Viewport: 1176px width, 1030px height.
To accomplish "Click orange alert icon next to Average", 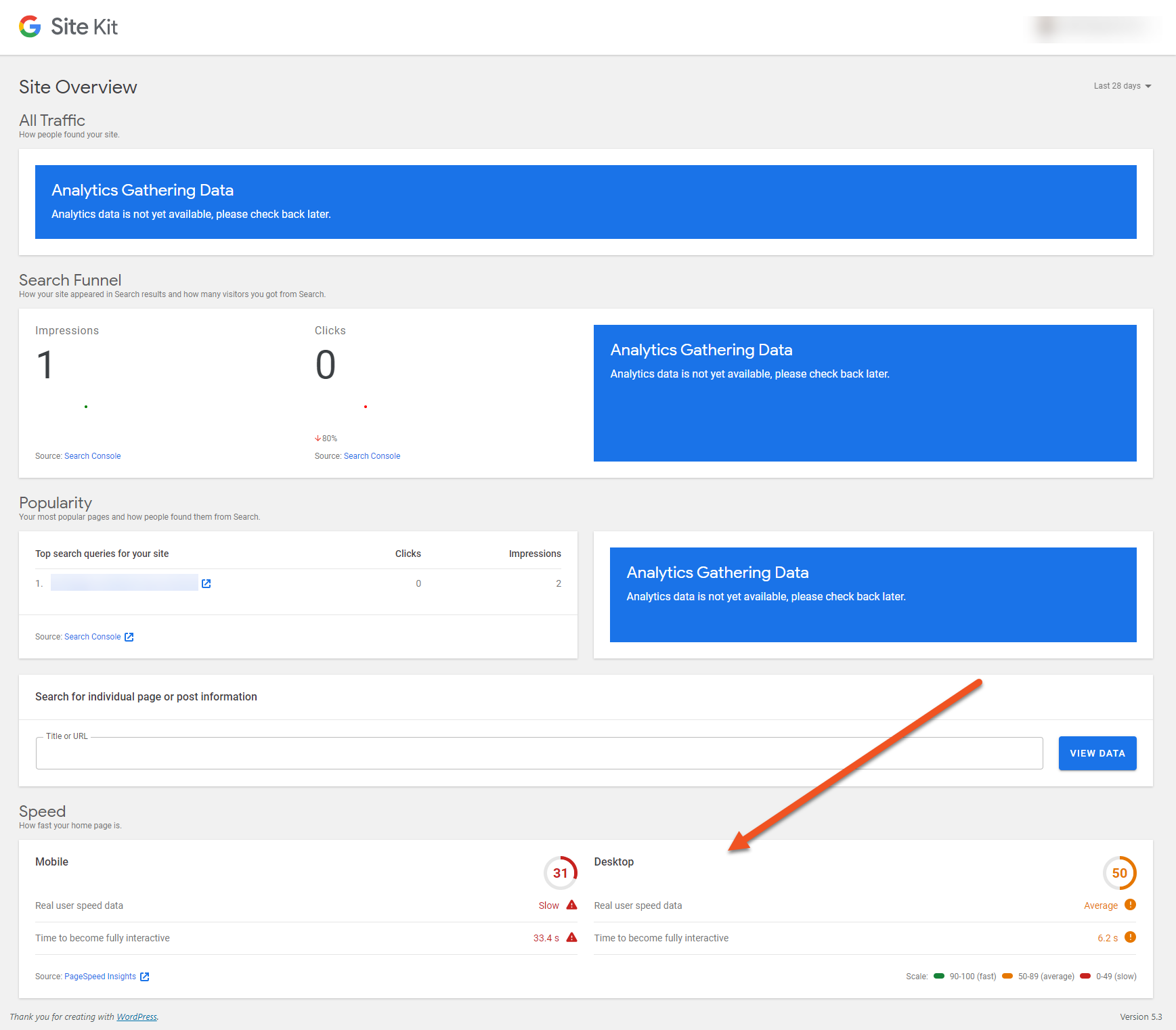I will (1130, 905).
